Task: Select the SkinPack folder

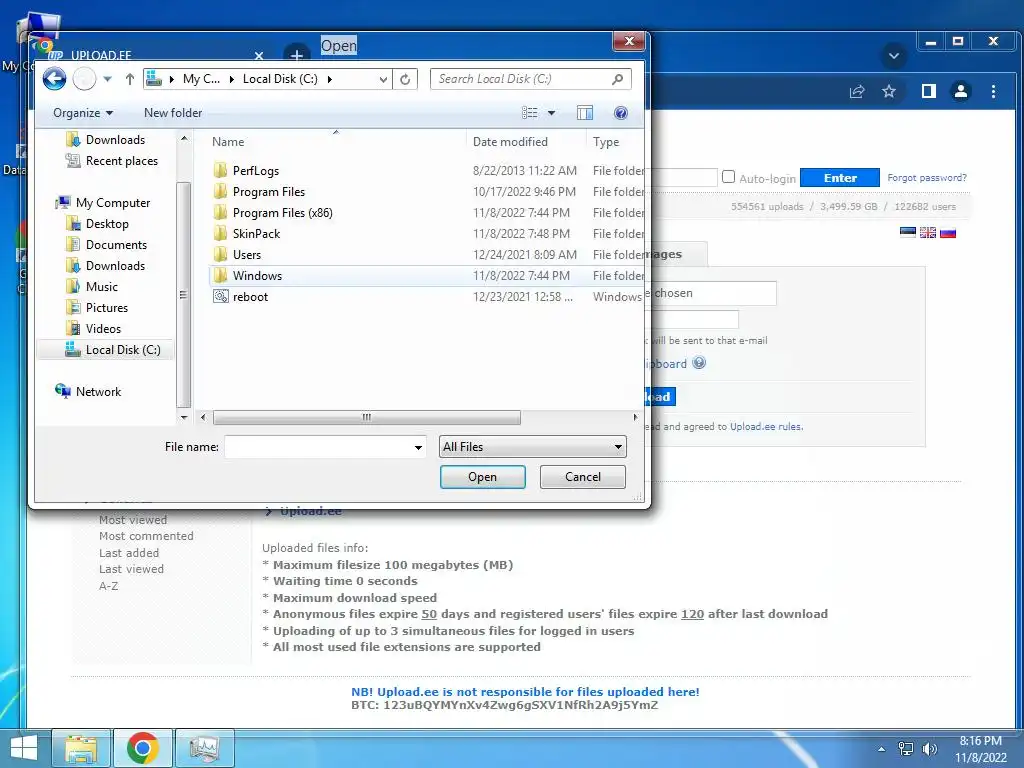Action: tap(256, 234)
